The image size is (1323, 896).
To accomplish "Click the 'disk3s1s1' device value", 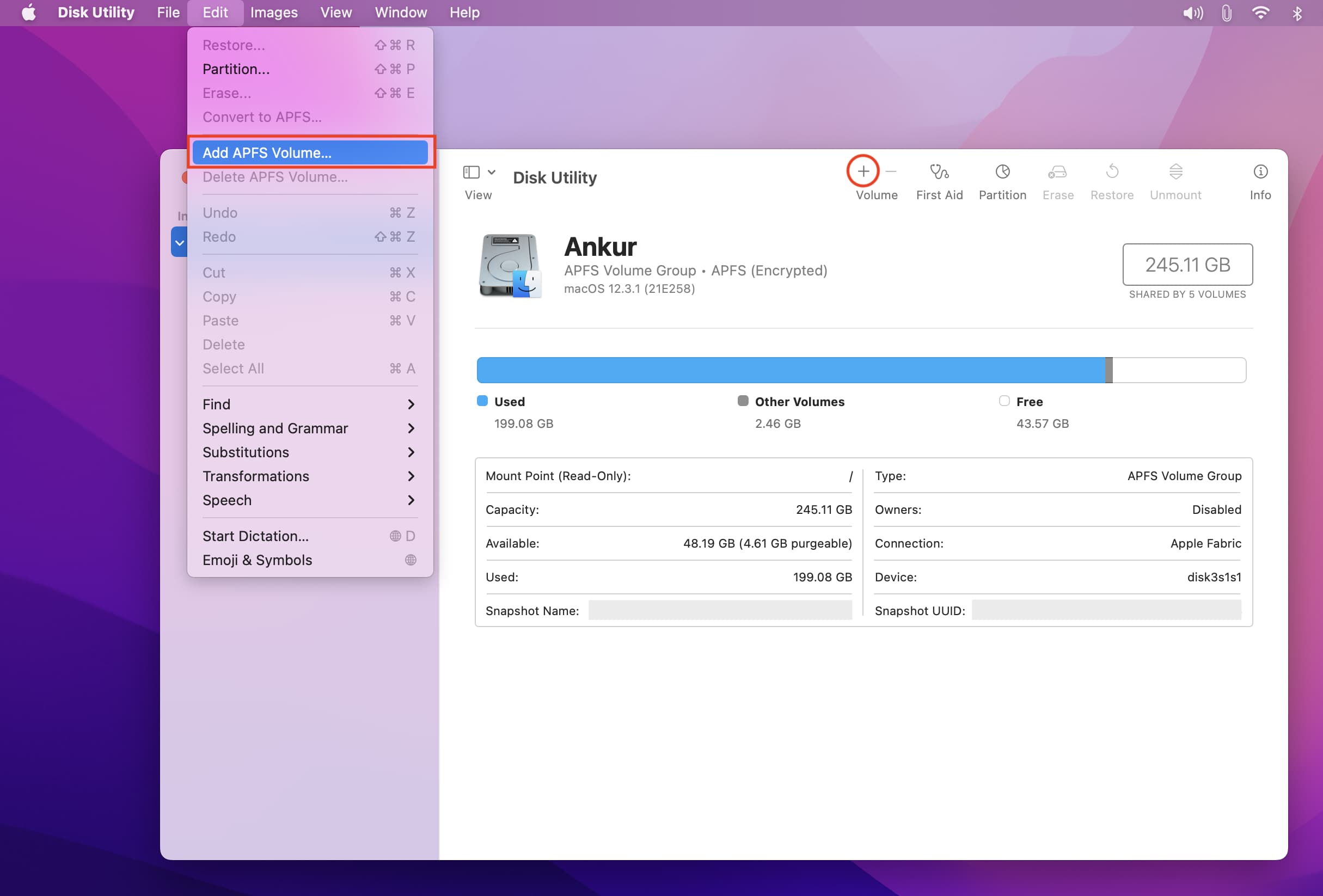I will coord(1214,576).
